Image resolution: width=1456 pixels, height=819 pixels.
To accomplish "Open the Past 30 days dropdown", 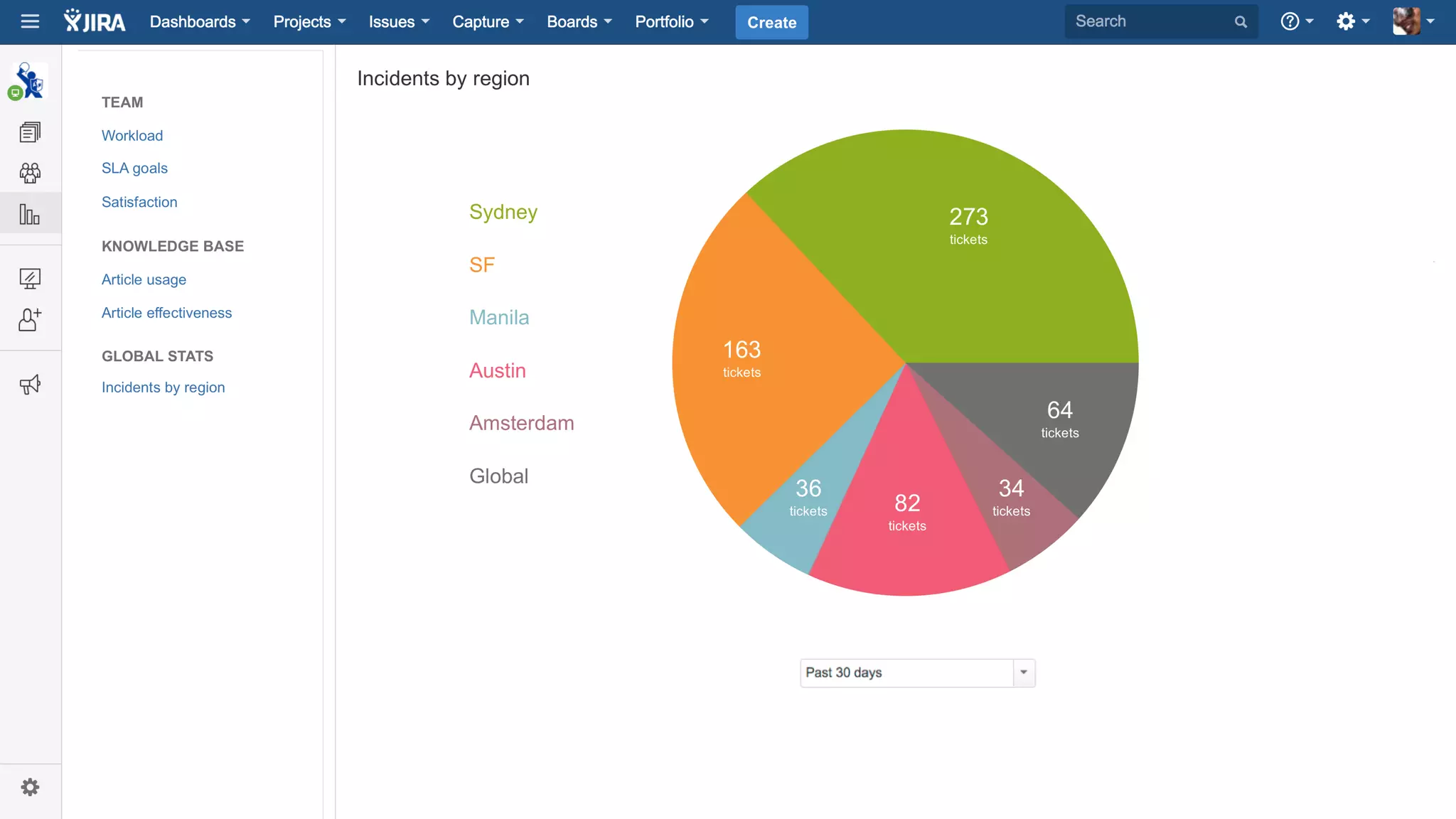I will tap(917, 673).
